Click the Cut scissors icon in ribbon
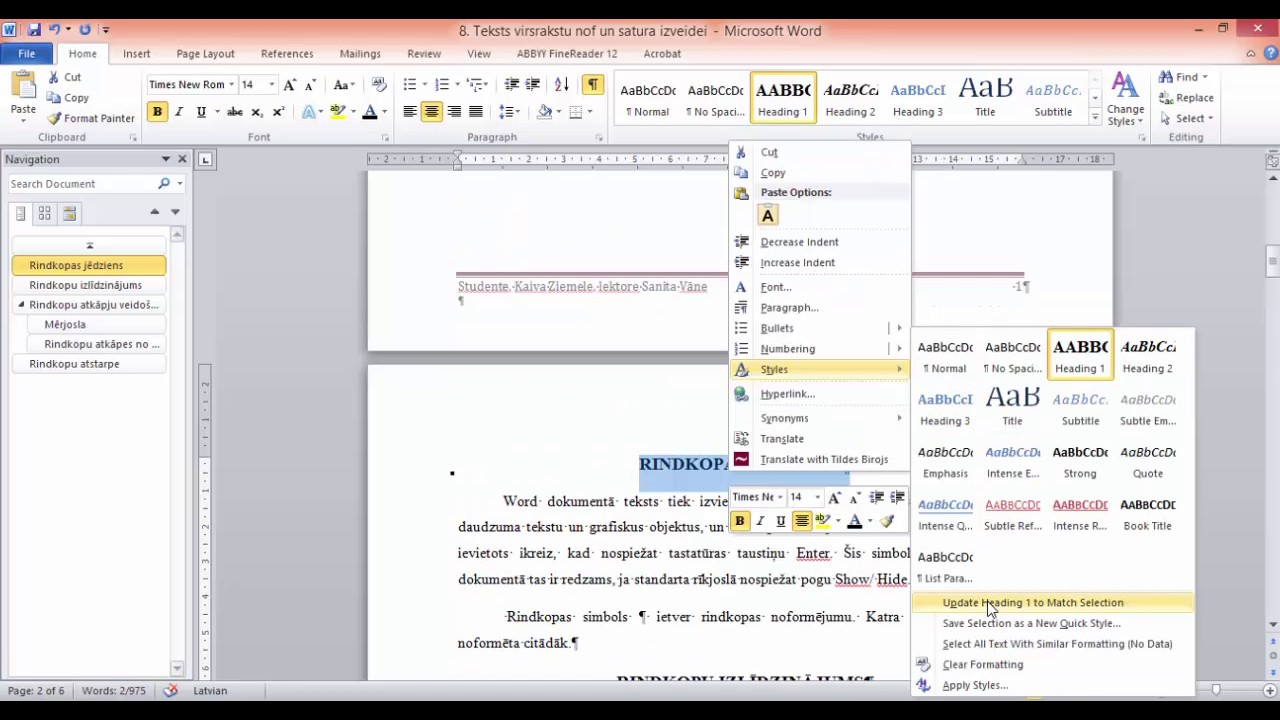Image resolution: width=1280 pixels, height=720 pixels. pos(53,77)
